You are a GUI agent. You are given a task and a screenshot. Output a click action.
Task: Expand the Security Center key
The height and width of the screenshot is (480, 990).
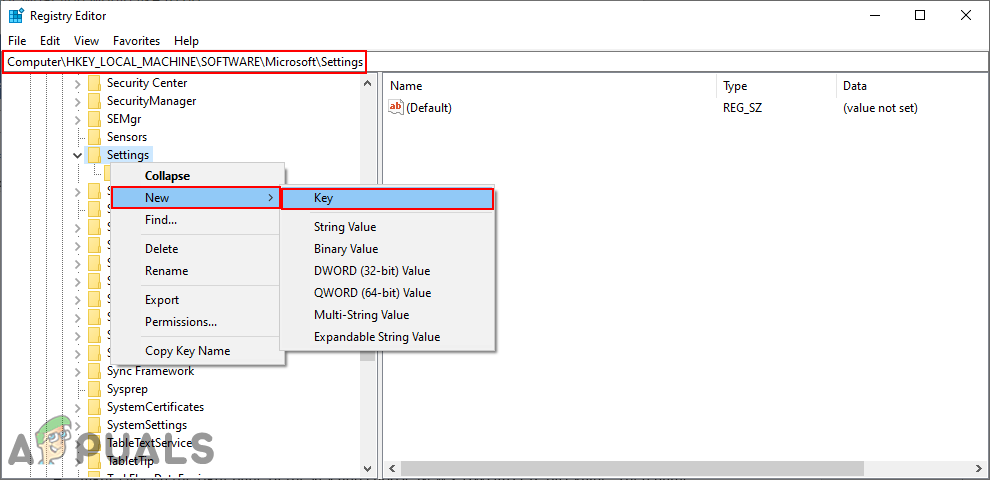click(x=78, y=83)
